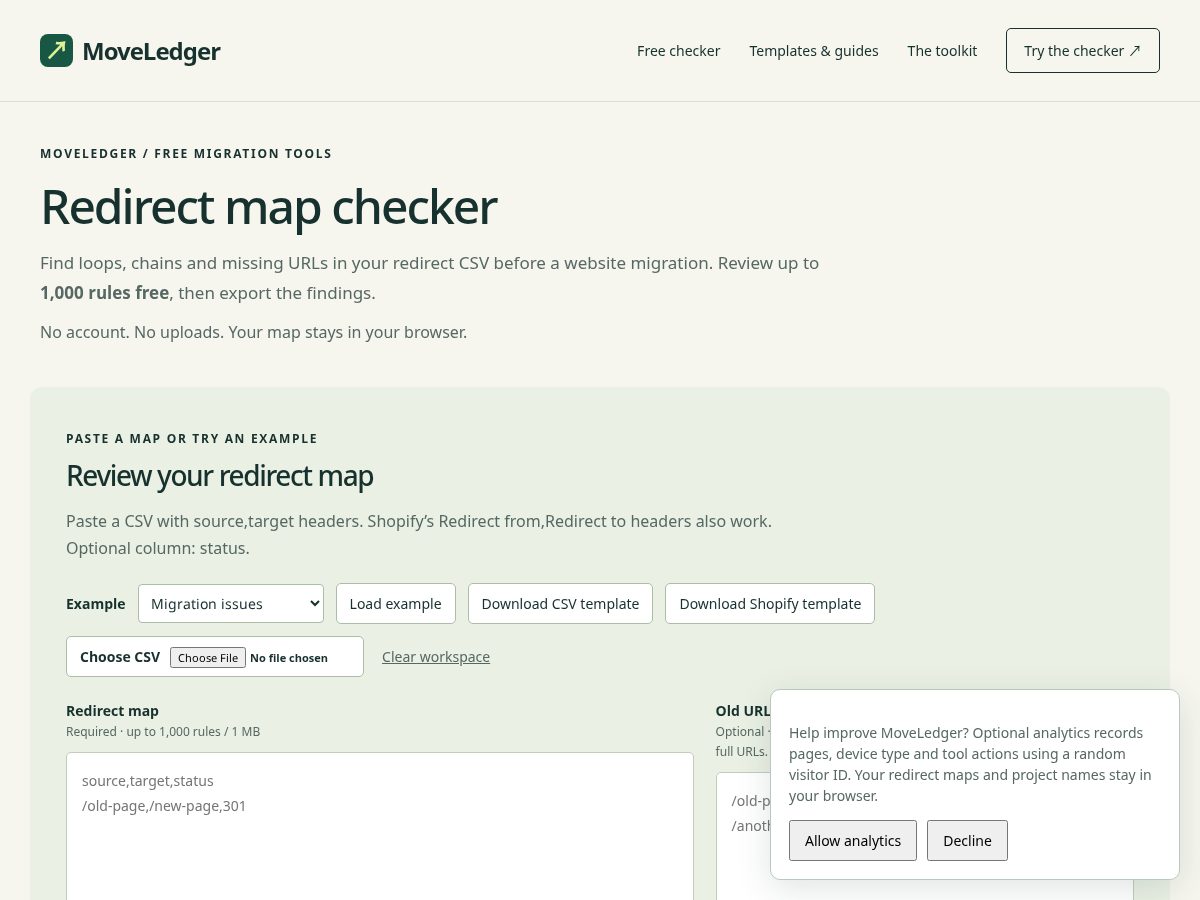This screenshot has width=1200, height=900.
Task: Click the MoveLedger arrow logo icon
Action: pos(56,50)
